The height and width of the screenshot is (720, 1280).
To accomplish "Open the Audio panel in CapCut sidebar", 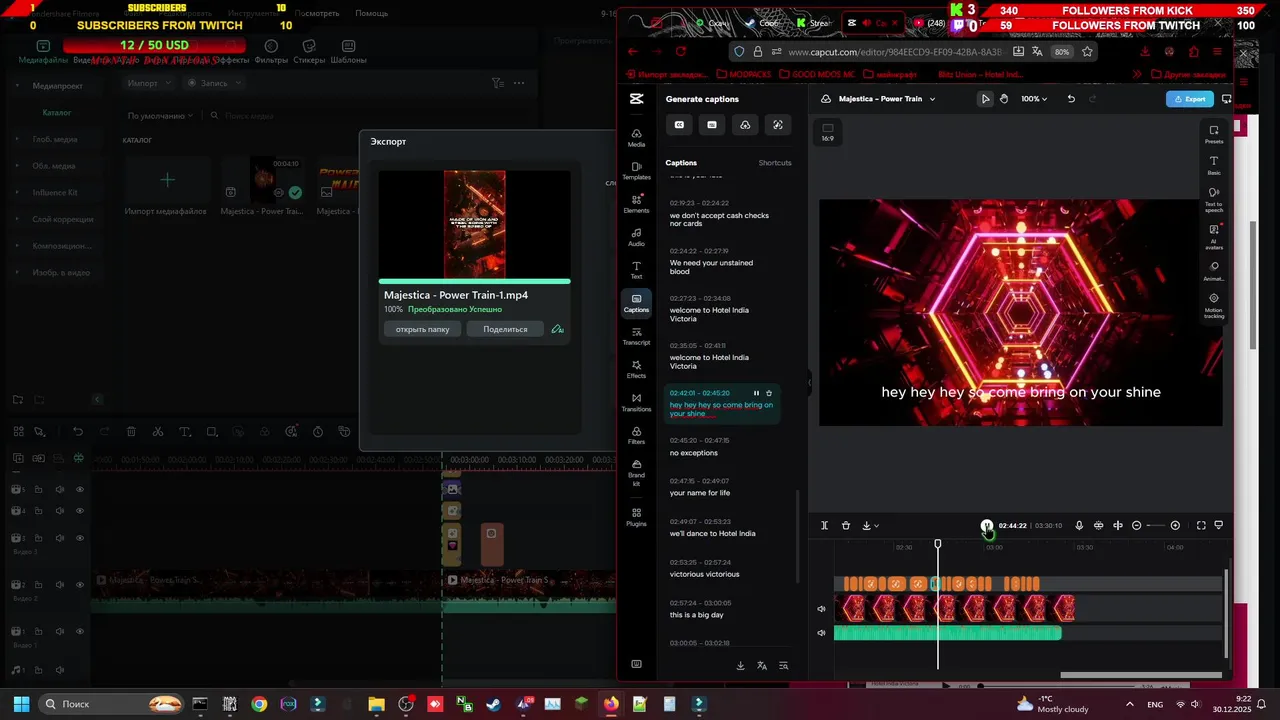I will coord(636,237).
